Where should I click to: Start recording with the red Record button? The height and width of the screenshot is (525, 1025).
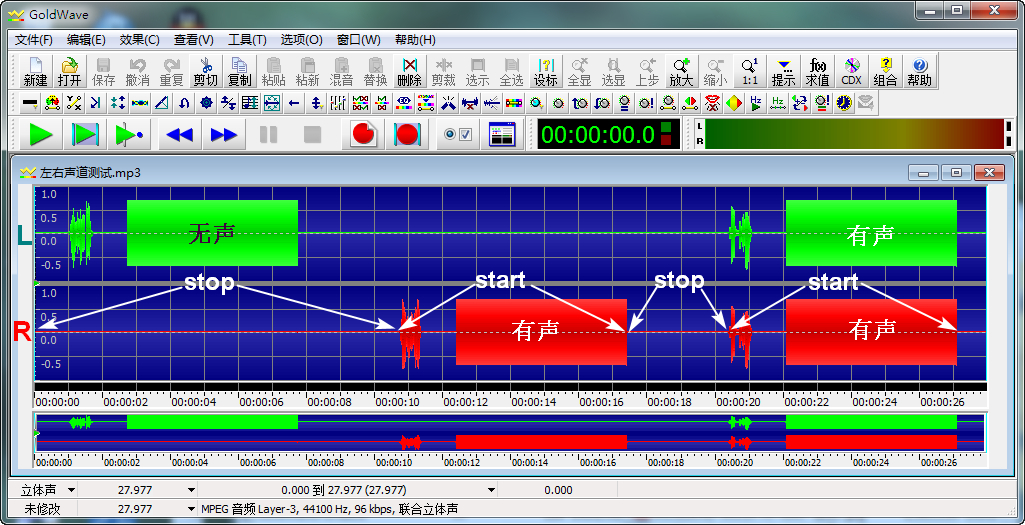pyautogui.click(x=364, y=135)
